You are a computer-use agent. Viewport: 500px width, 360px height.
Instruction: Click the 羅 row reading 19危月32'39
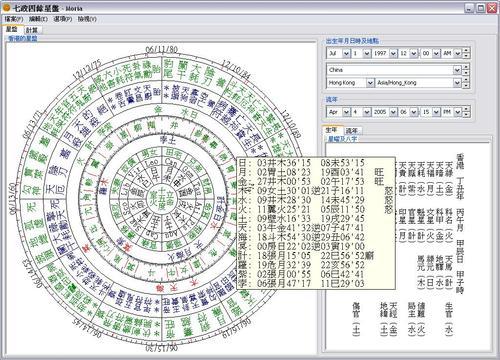(x=301, y=265)
